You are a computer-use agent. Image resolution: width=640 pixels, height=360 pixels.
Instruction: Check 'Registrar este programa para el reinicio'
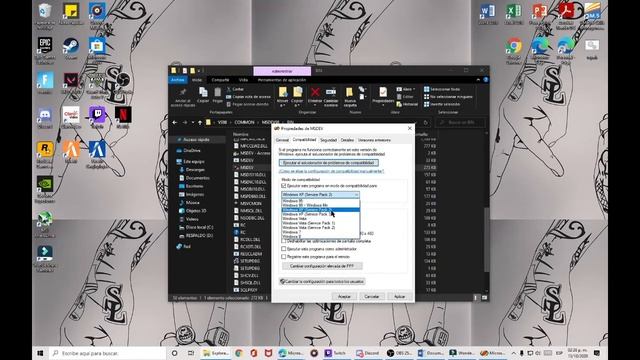[283, 257]
